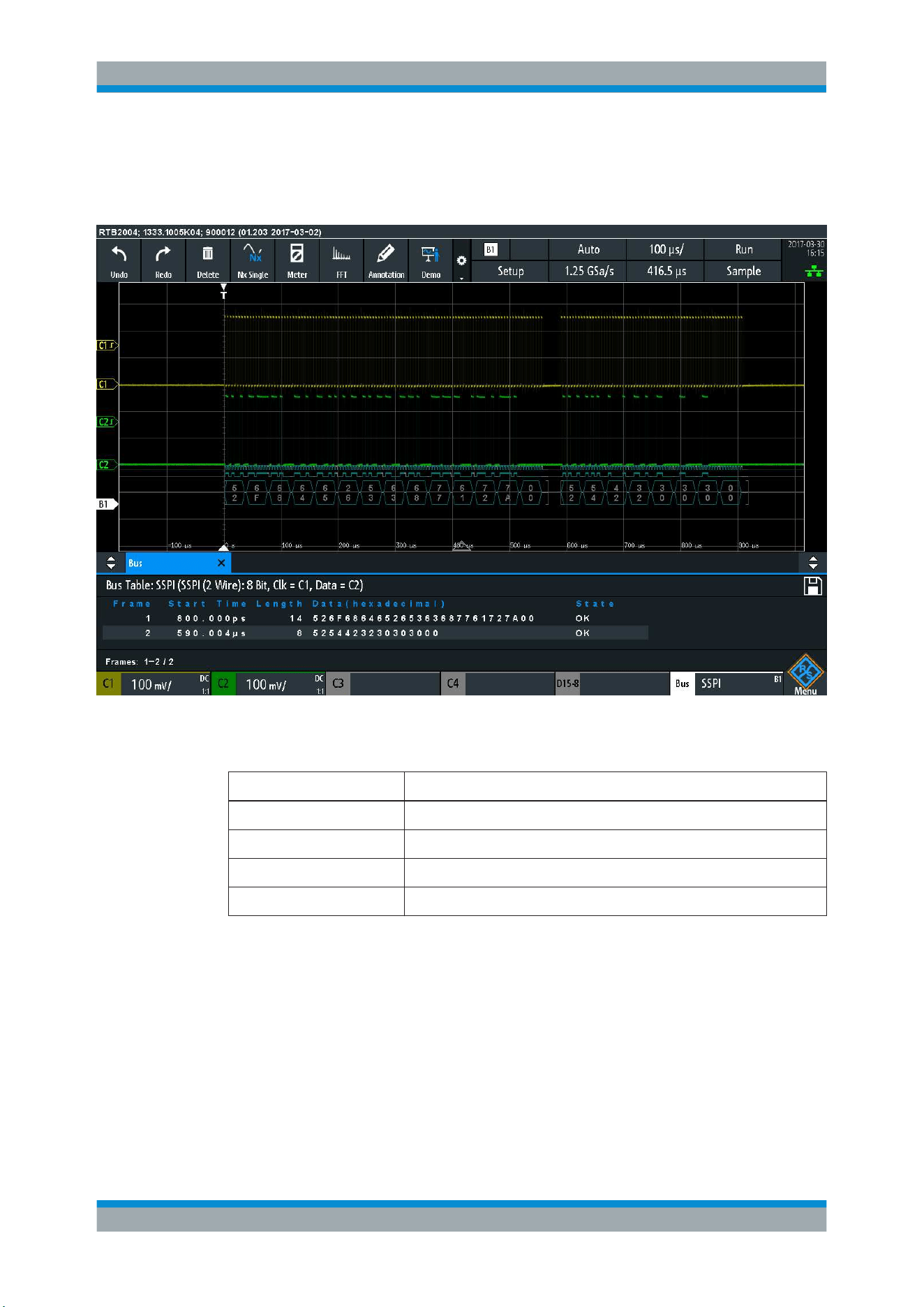Viewport: 924px width, 1307px height.
Task: Click the 416.5 µs position field
Action: [x=666, y=271]
